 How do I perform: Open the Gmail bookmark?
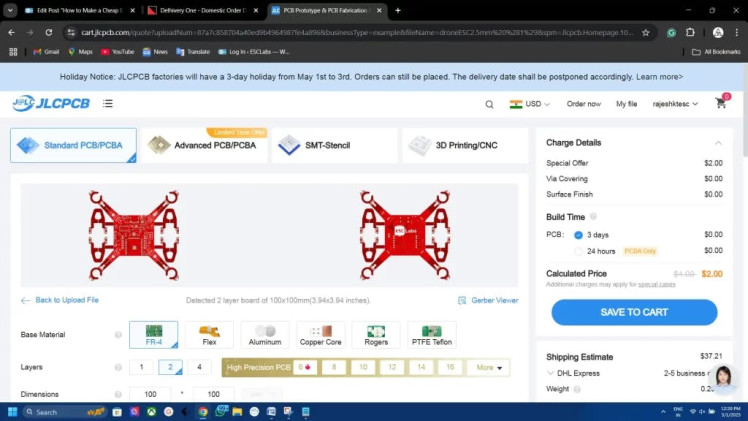pos(46,51)
